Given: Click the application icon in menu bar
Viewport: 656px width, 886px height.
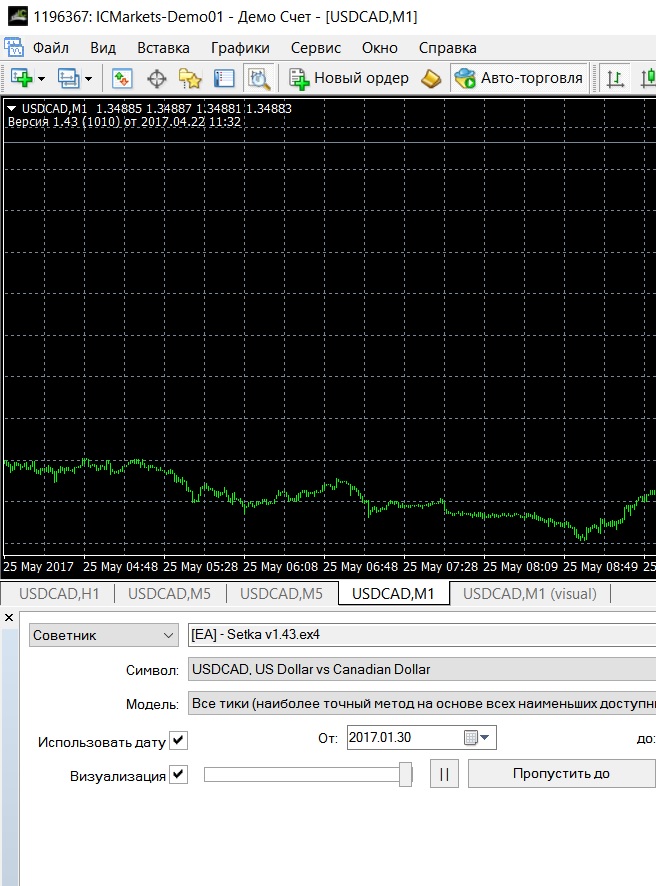Looking at the screenshot, I should point(14,47).
